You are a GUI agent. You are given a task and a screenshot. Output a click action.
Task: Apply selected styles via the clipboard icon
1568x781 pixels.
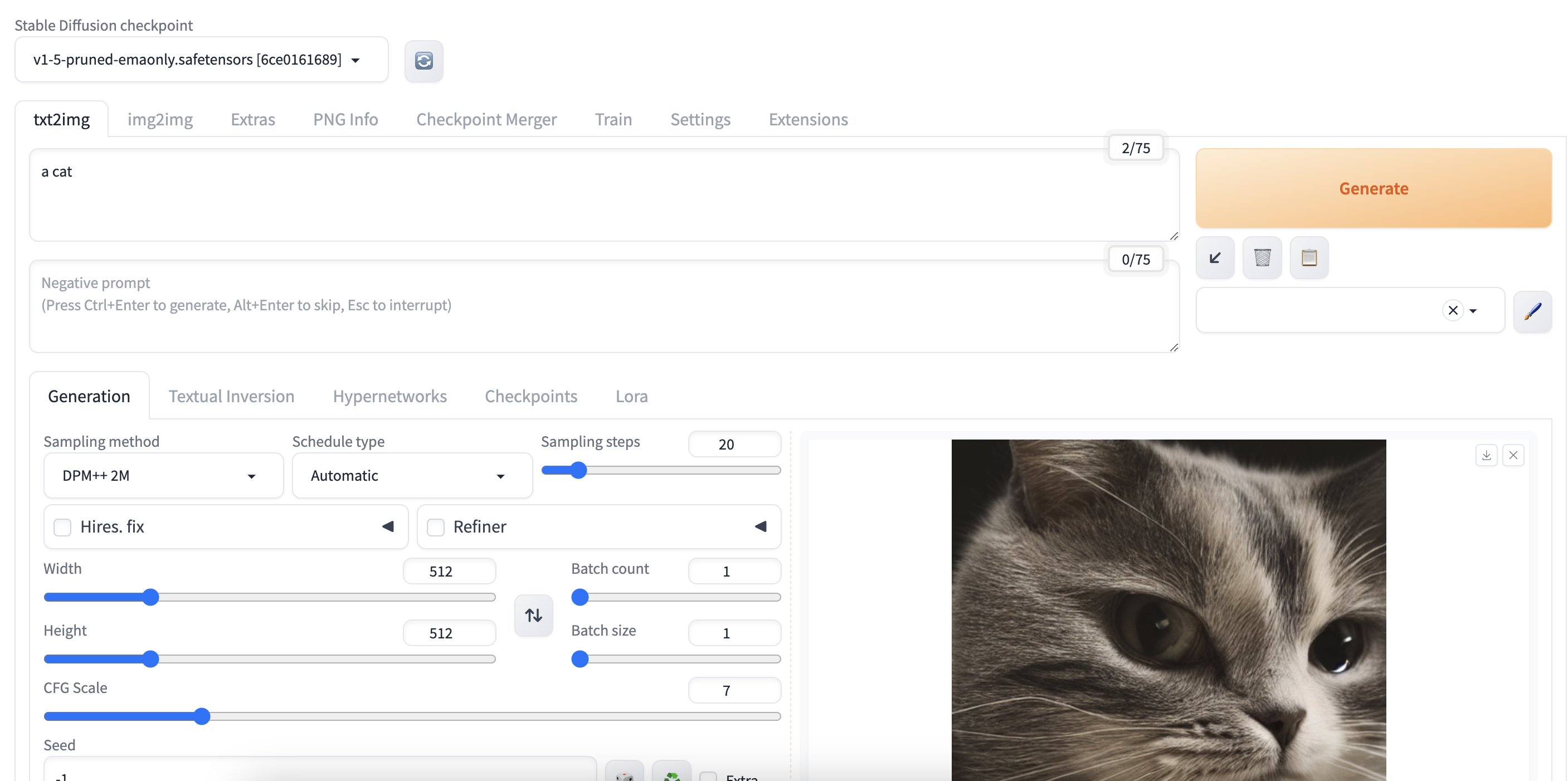click(1309, 257)
